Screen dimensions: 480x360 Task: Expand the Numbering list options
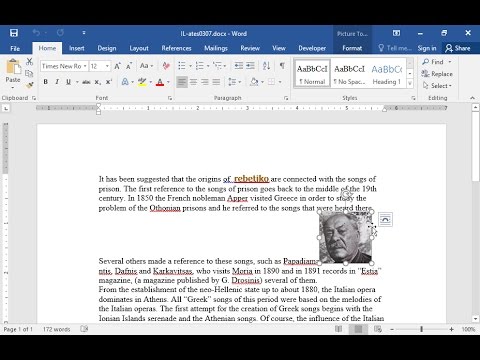pyautogui.click(x=208, y=66)
